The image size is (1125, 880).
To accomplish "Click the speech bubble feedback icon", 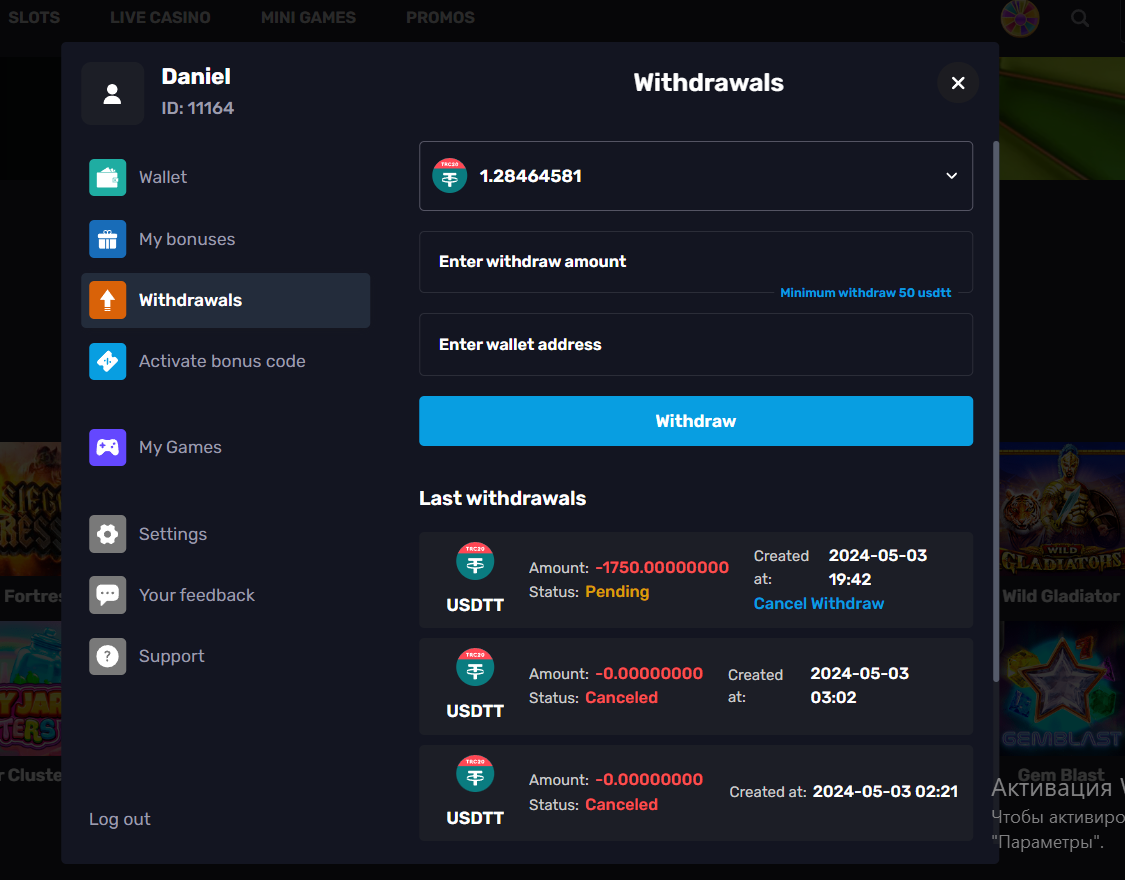I will [107, 595].
